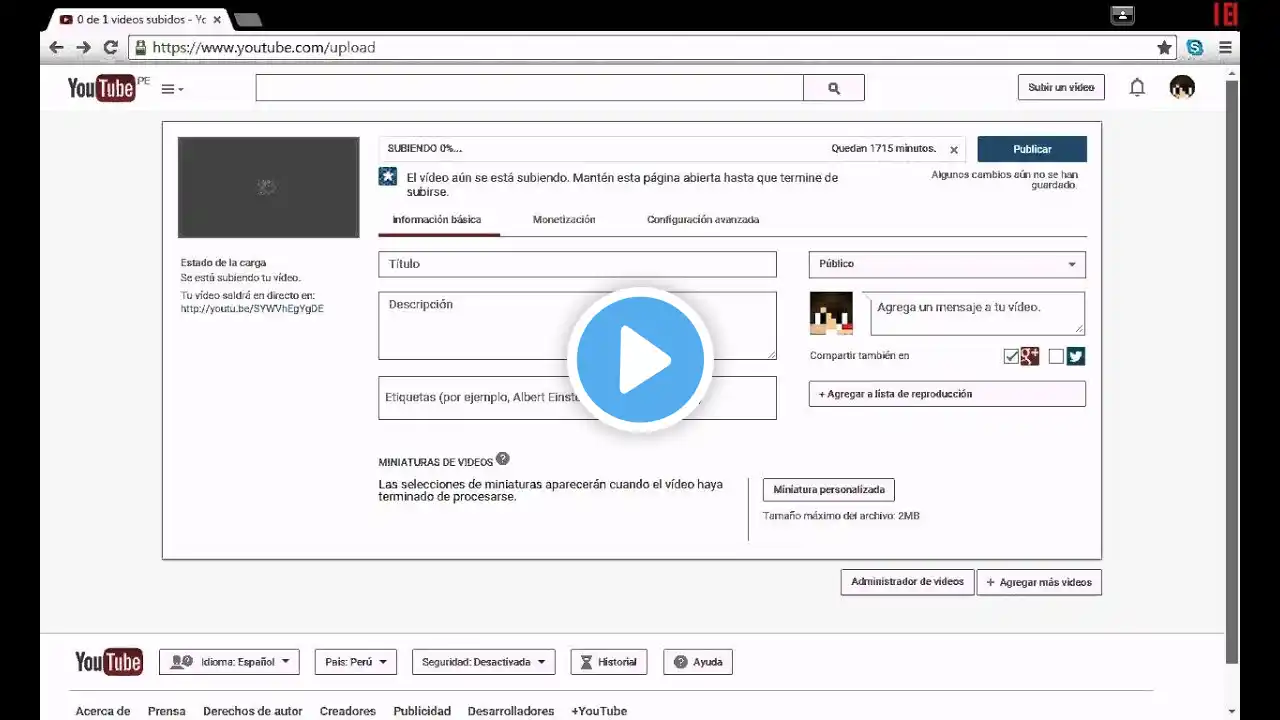Viewport: 1280px width, 720px height.
Task: Click the Miniatura personalizada button
Action: point(828,490)
